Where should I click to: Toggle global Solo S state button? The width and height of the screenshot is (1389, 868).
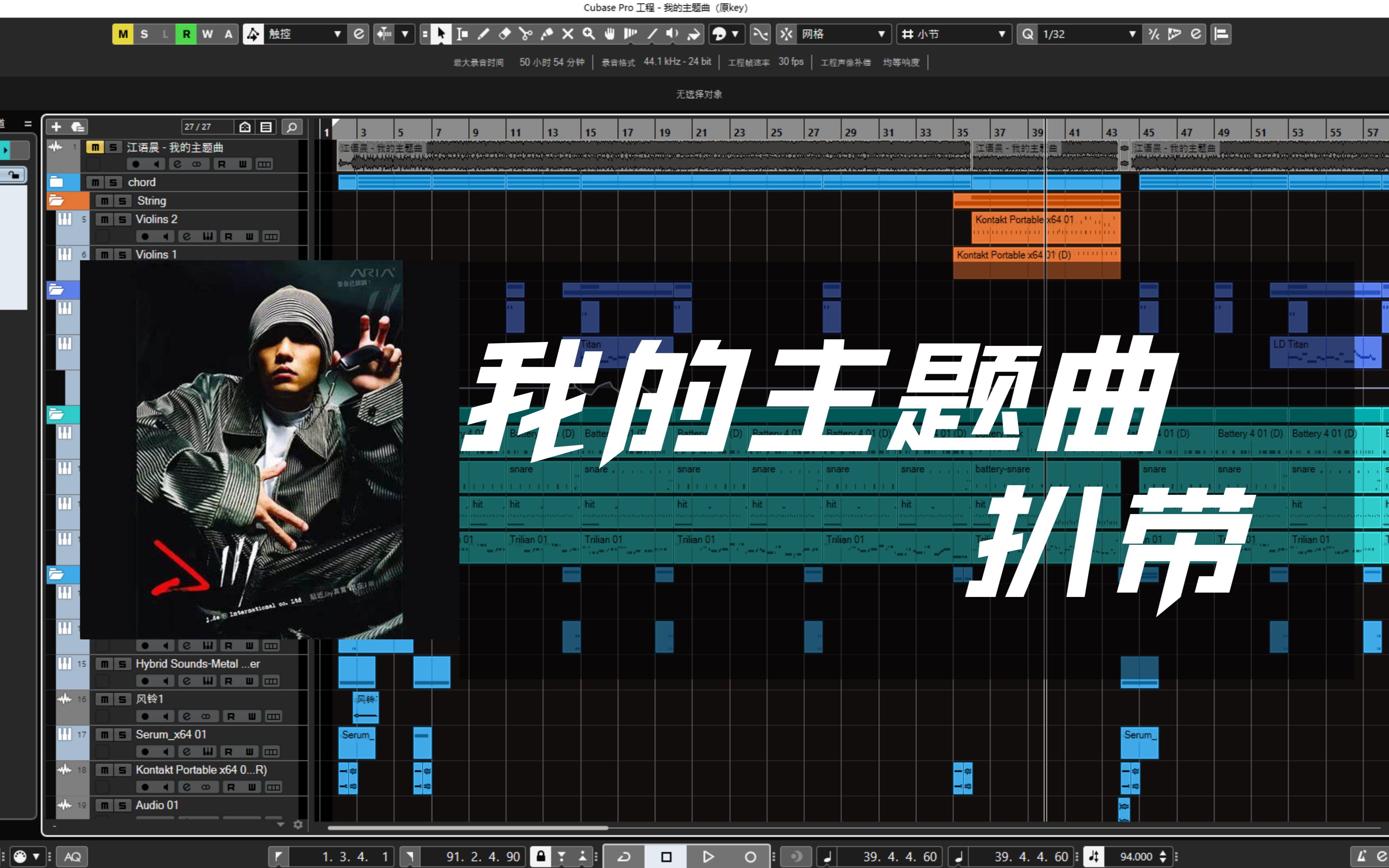point(144,34)
